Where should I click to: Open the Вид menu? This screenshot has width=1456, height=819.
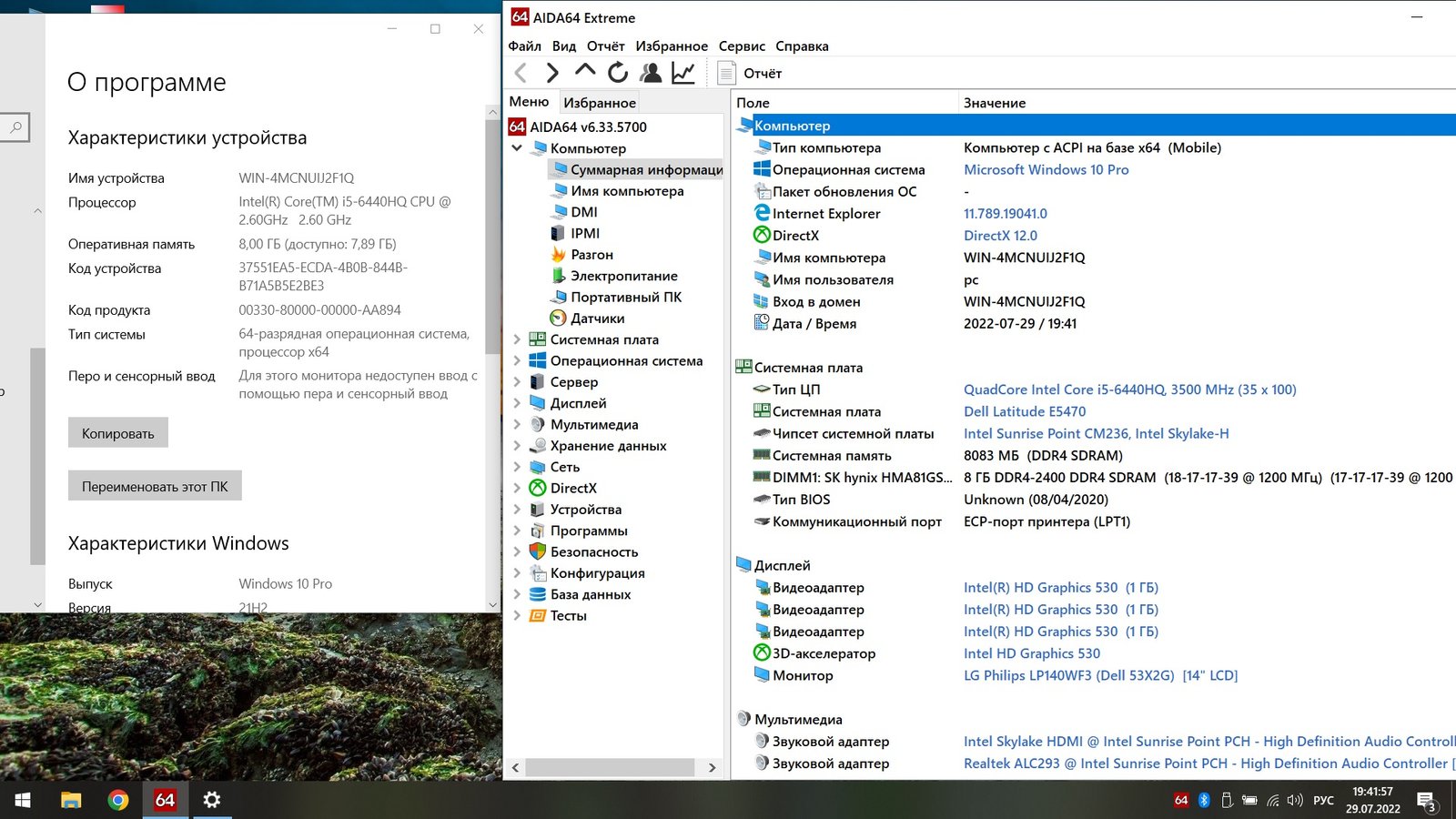point(564,46)
